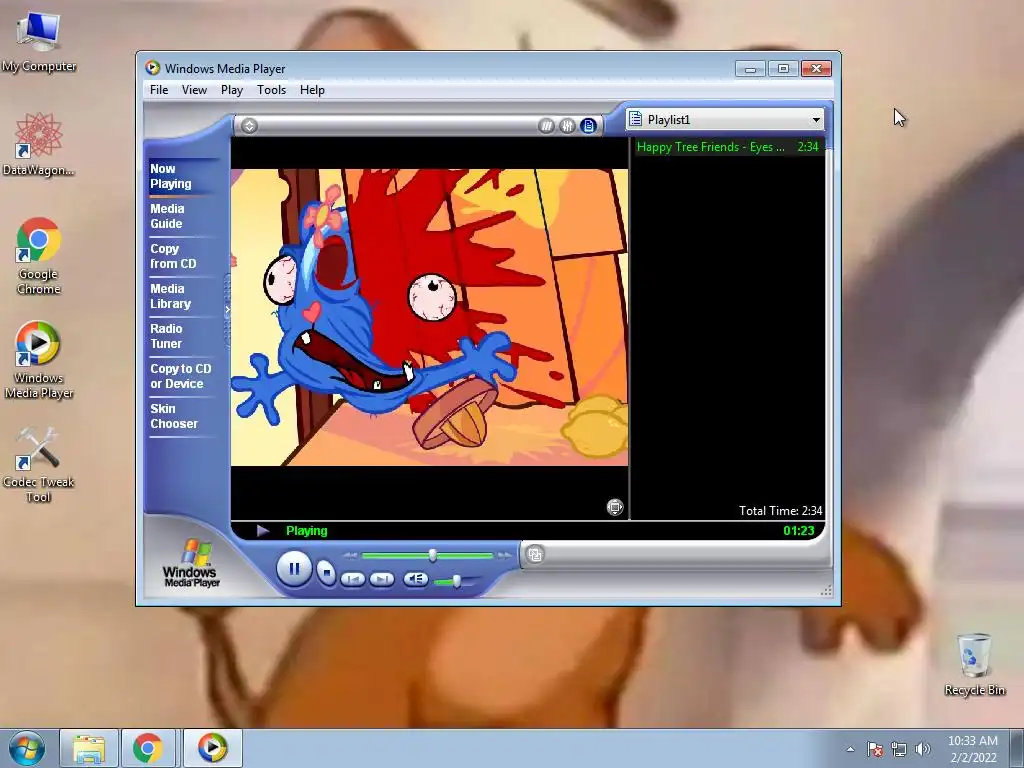
Task: Click the elapsed time 01:23
Action: pyautogui.click(x=799, y=531)
